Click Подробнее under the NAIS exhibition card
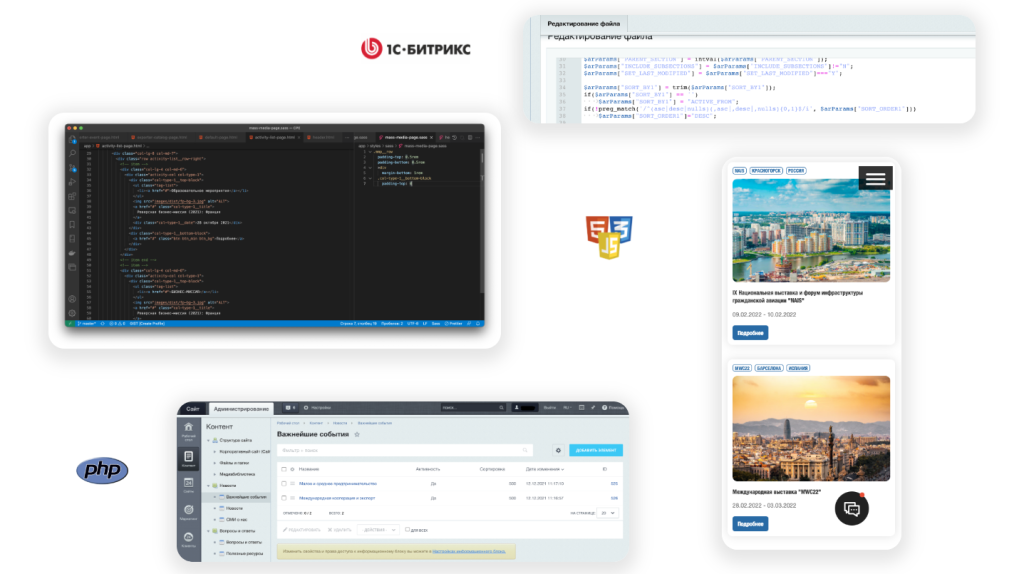Screen dimensions: 1024x579 750,332
